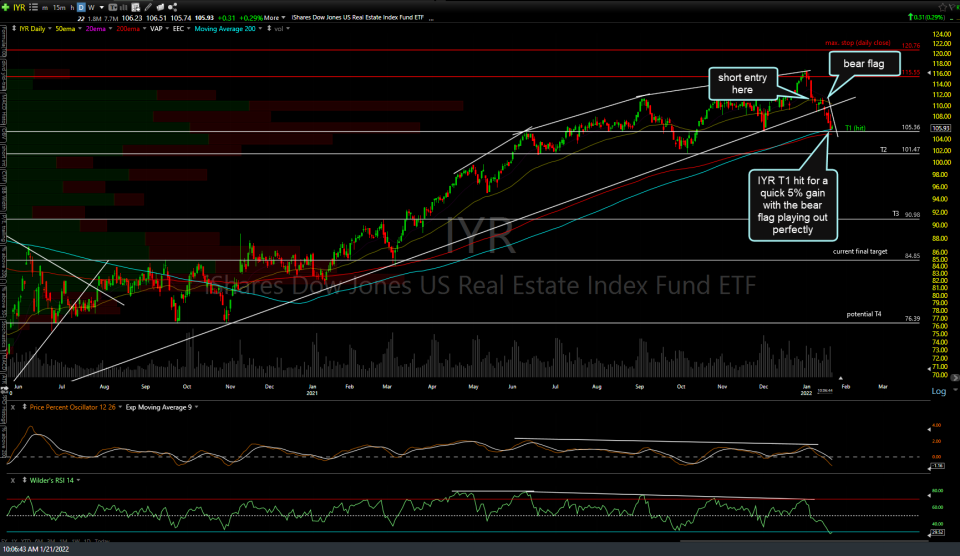Click the 200ema indicator label
Image resolution: width=960 pixels, height=556 pixels.
click(x=128, y=28)
